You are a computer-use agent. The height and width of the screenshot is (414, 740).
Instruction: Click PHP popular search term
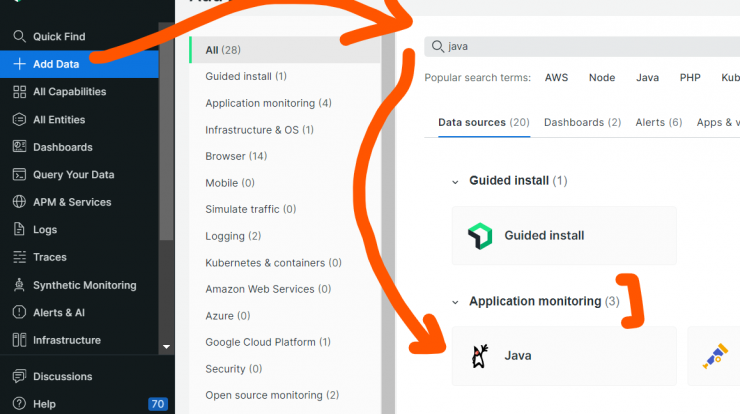690,77
